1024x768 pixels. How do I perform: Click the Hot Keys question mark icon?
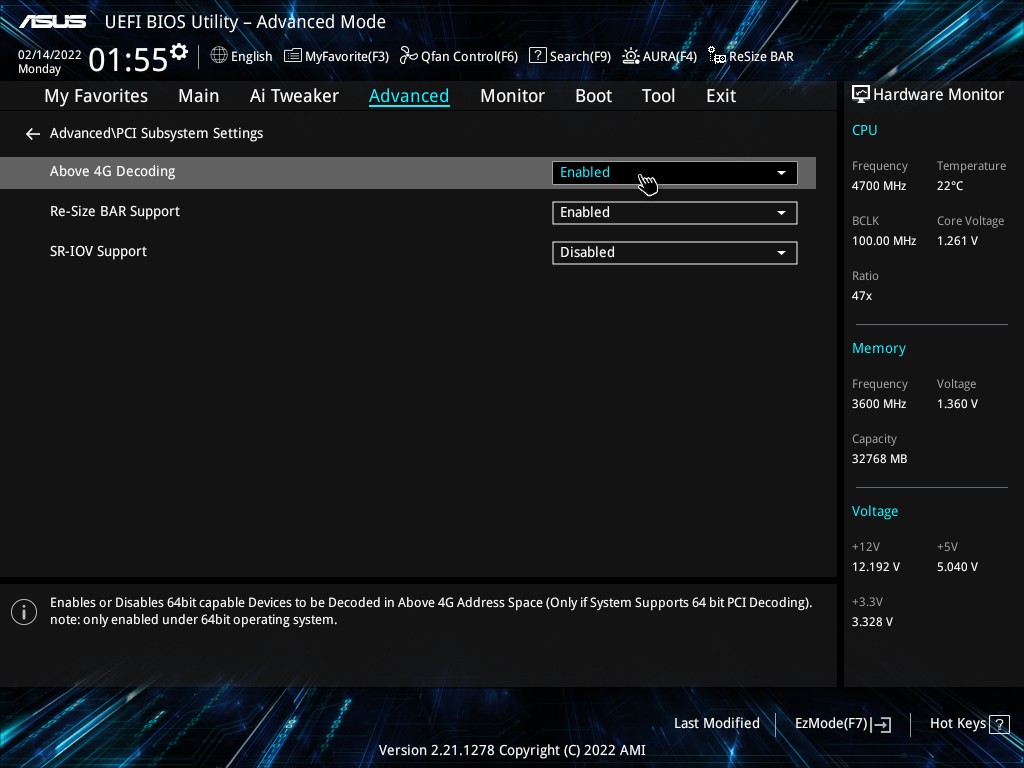[x=998, y=724]
